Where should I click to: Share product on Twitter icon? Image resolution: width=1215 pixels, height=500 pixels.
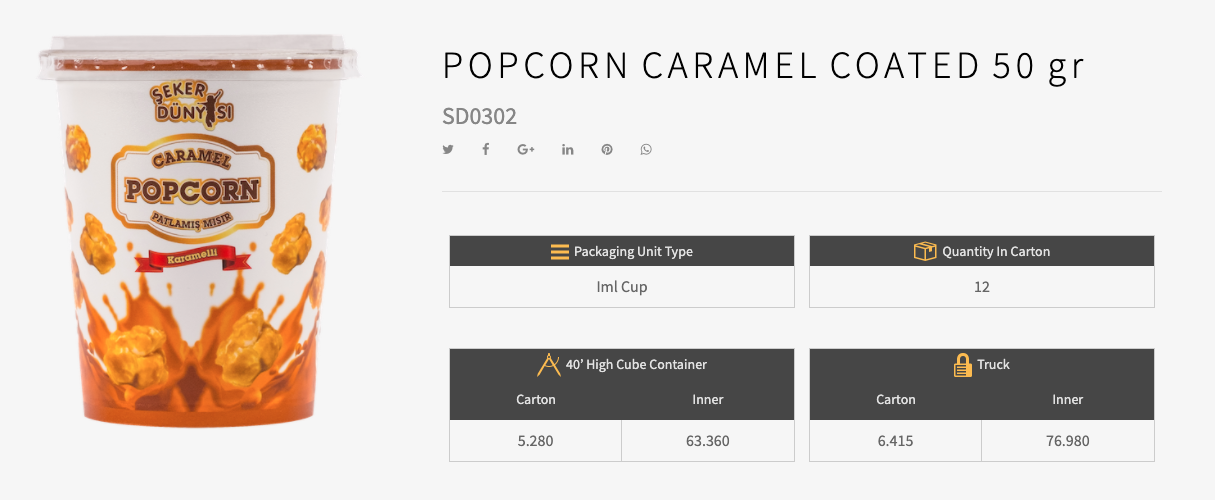pos(448,149)
